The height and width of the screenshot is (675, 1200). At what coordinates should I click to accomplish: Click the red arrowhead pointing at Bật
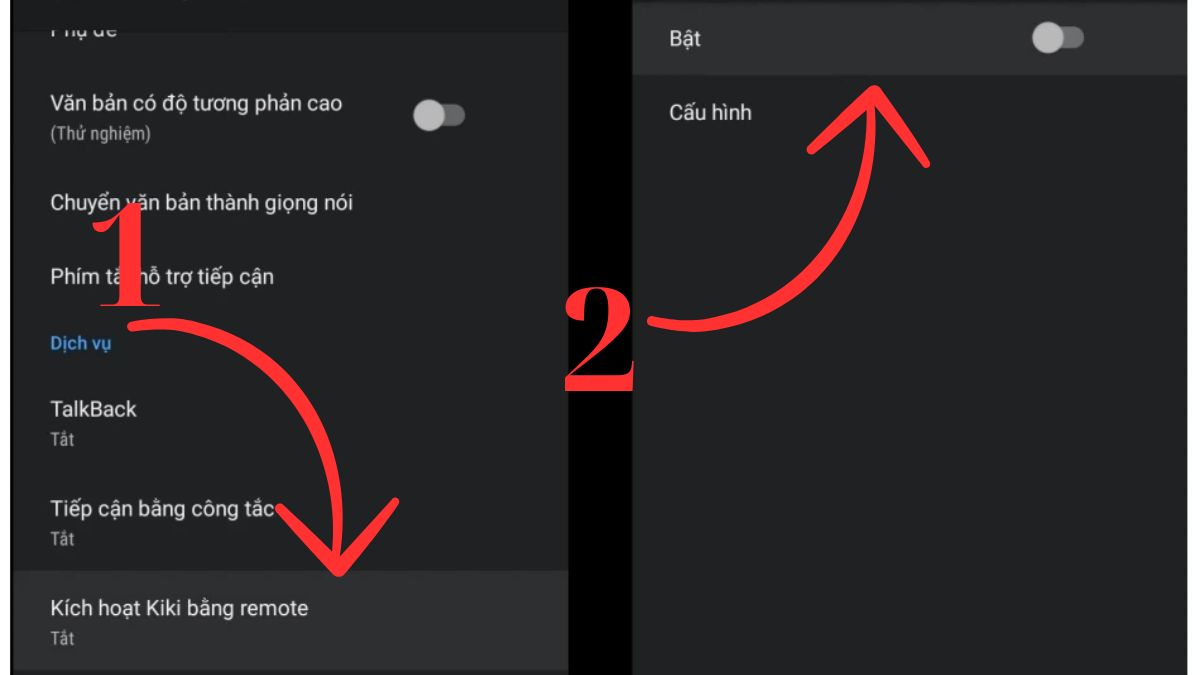[x=871, y=124]
